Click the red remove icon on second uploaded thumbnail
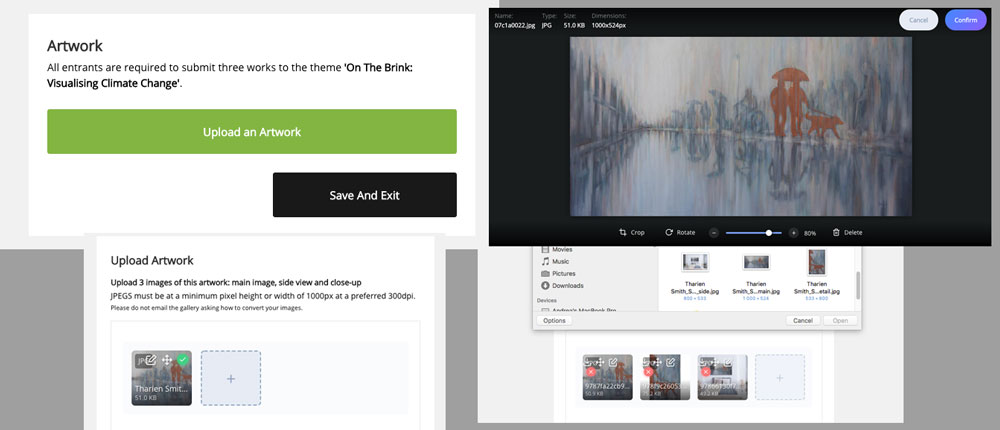 point(649,371)
